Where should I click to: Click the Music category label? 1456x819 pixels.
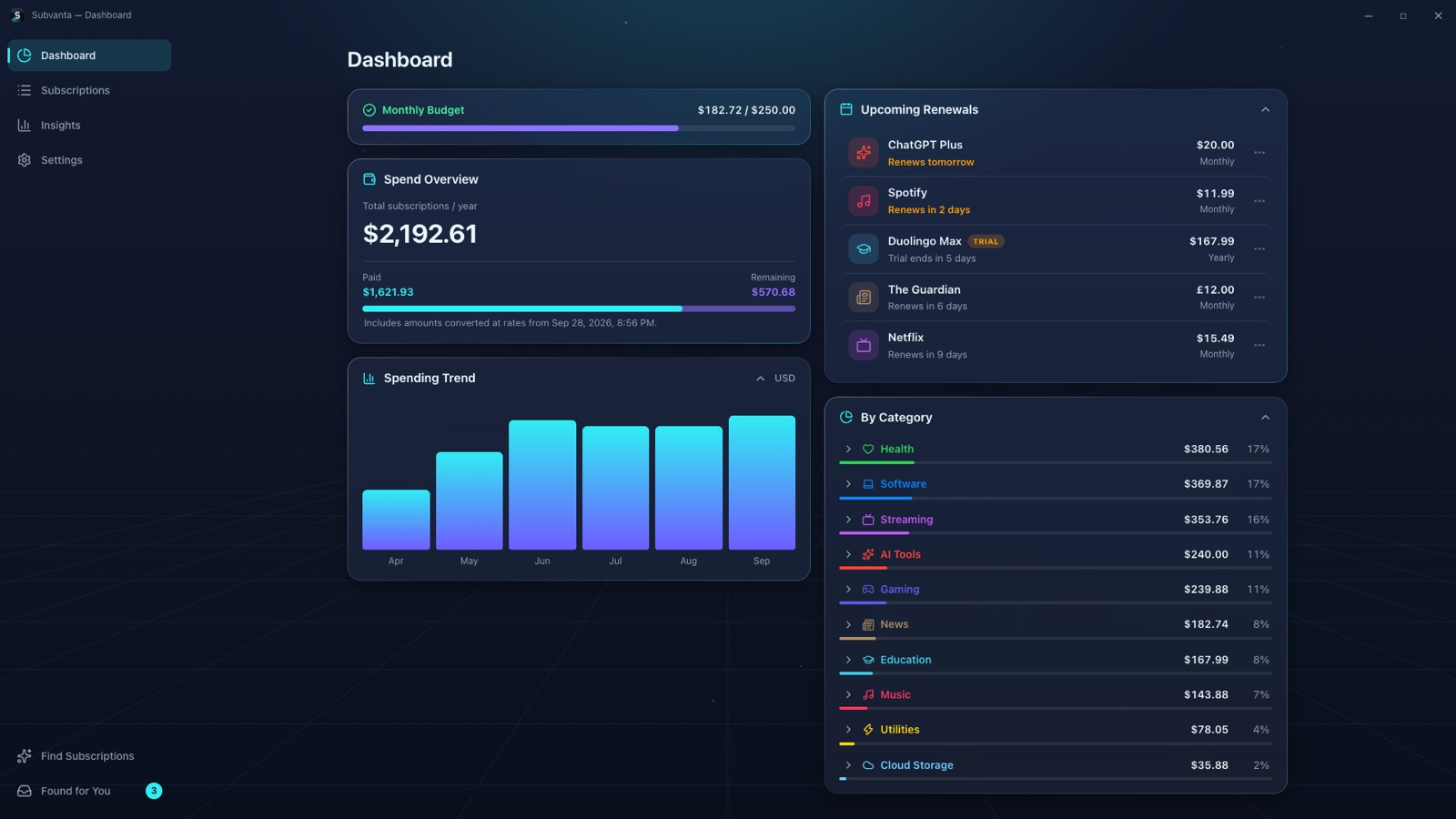tap(895, 695)
